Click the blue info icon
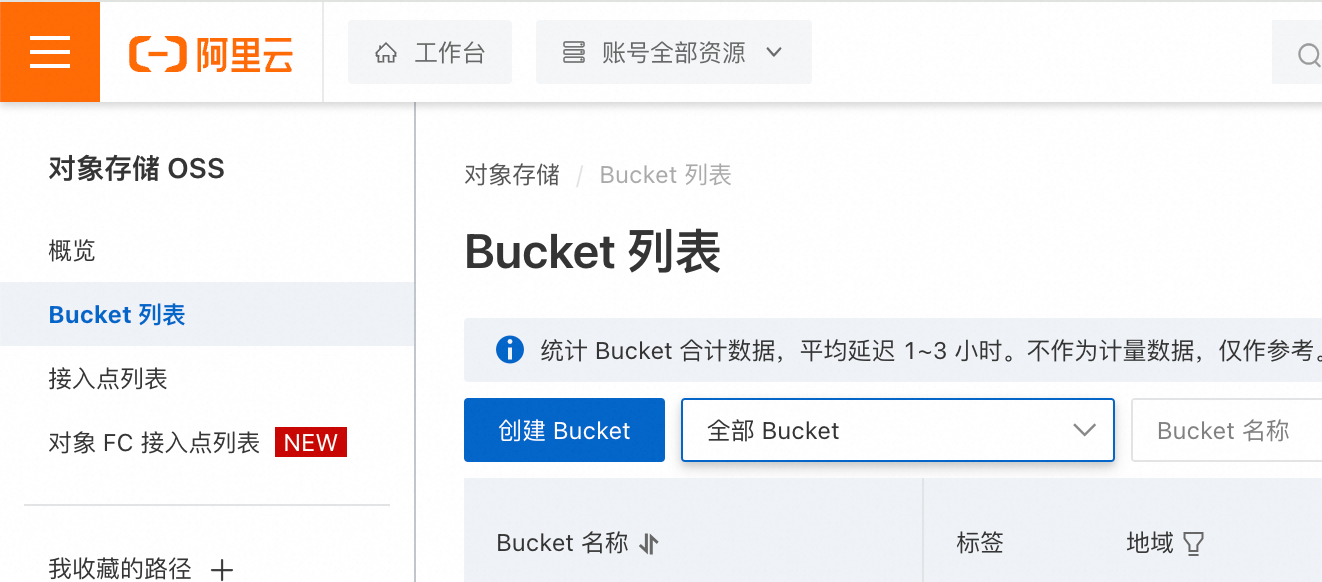Screen dimensions: 1322x582 point(510,350)
